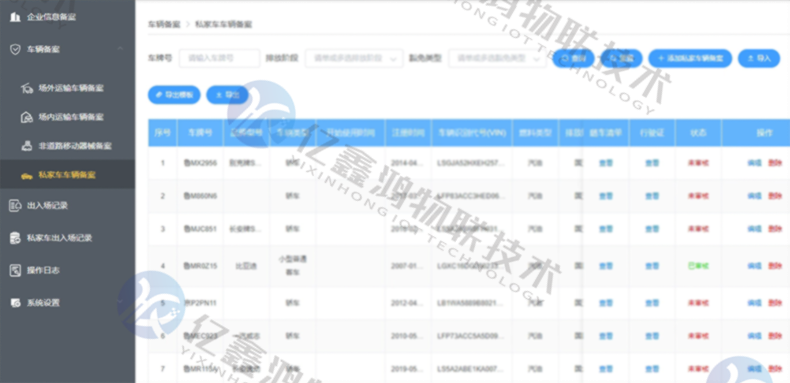Click the 注册时间 column header

point(408,133)
